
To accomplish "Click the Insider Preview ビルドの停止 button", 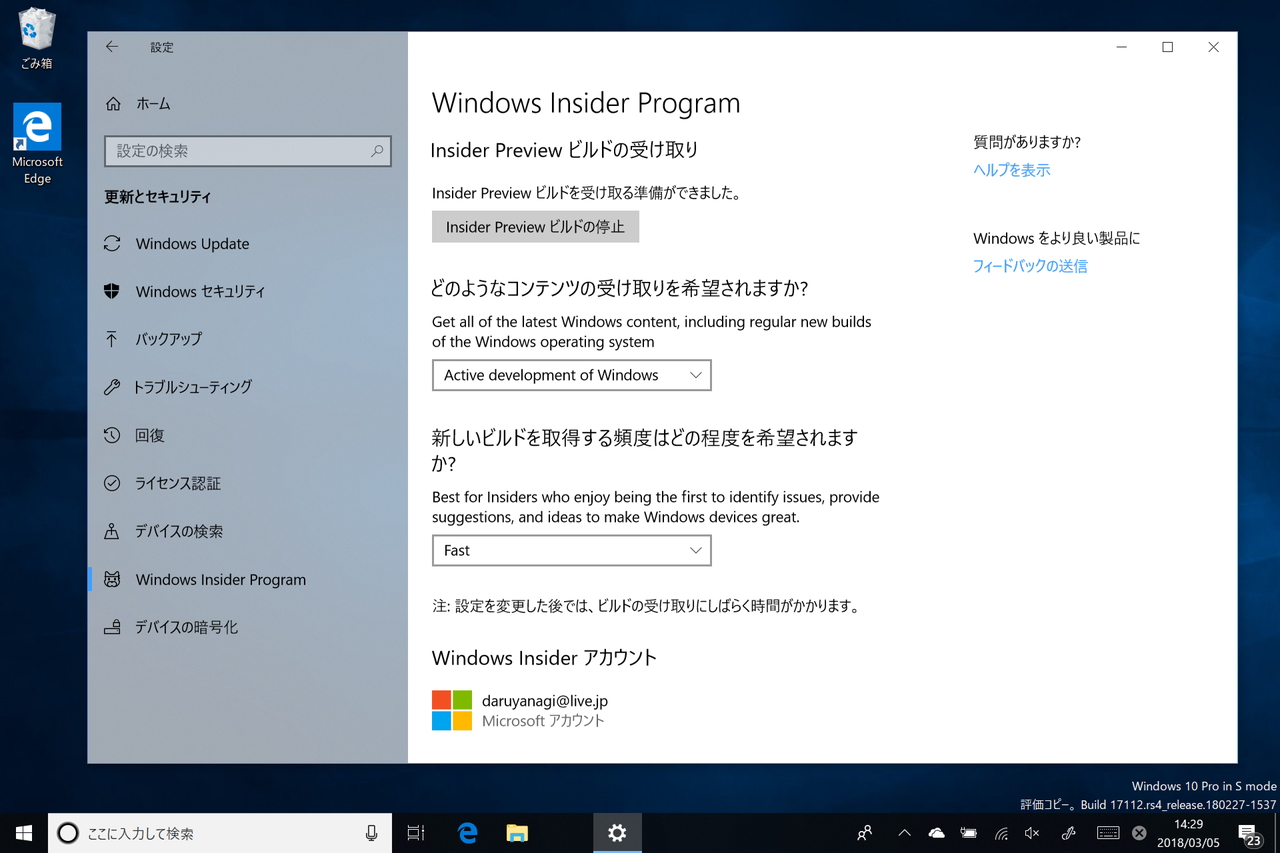I will tap(535, 226).
